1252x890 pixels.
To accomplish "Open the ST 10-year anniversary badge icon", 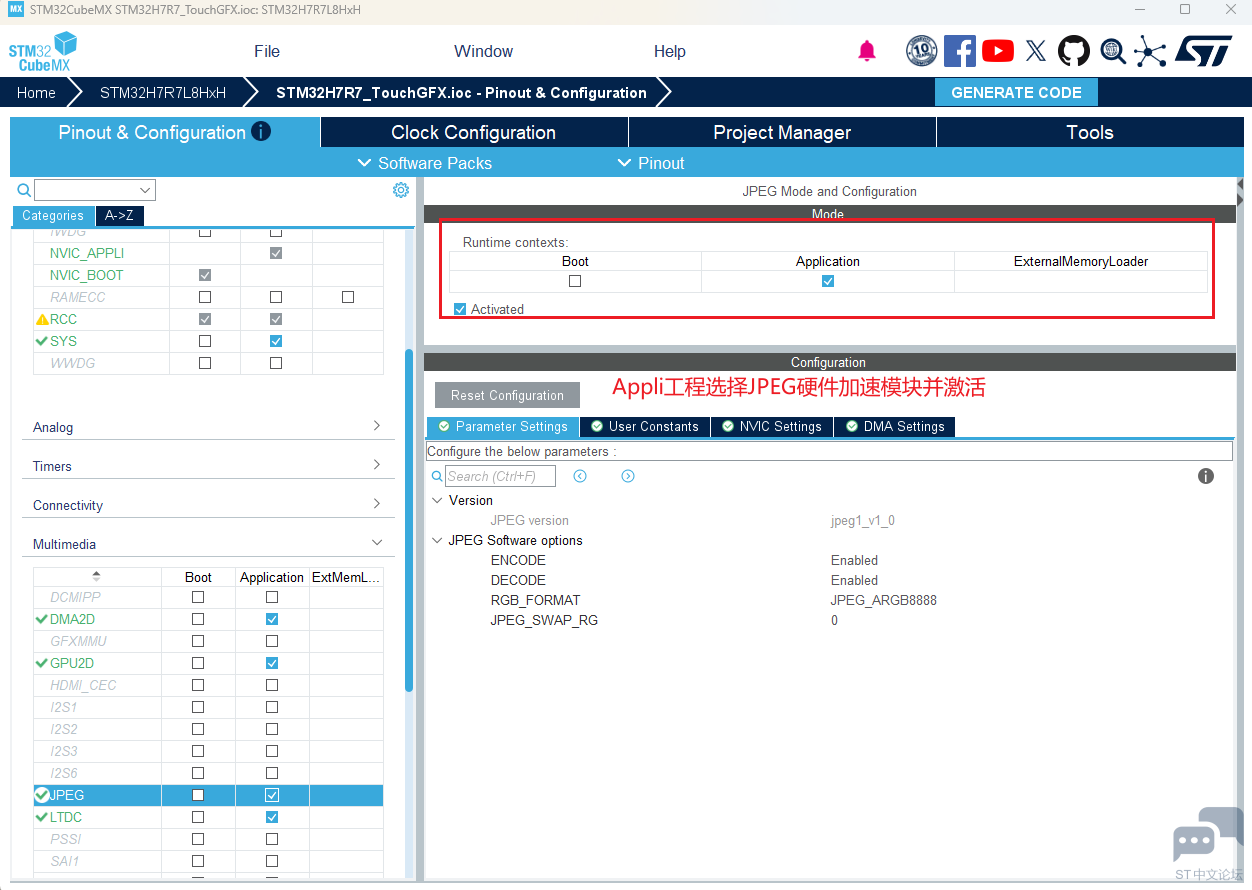I will pos(921,51).
